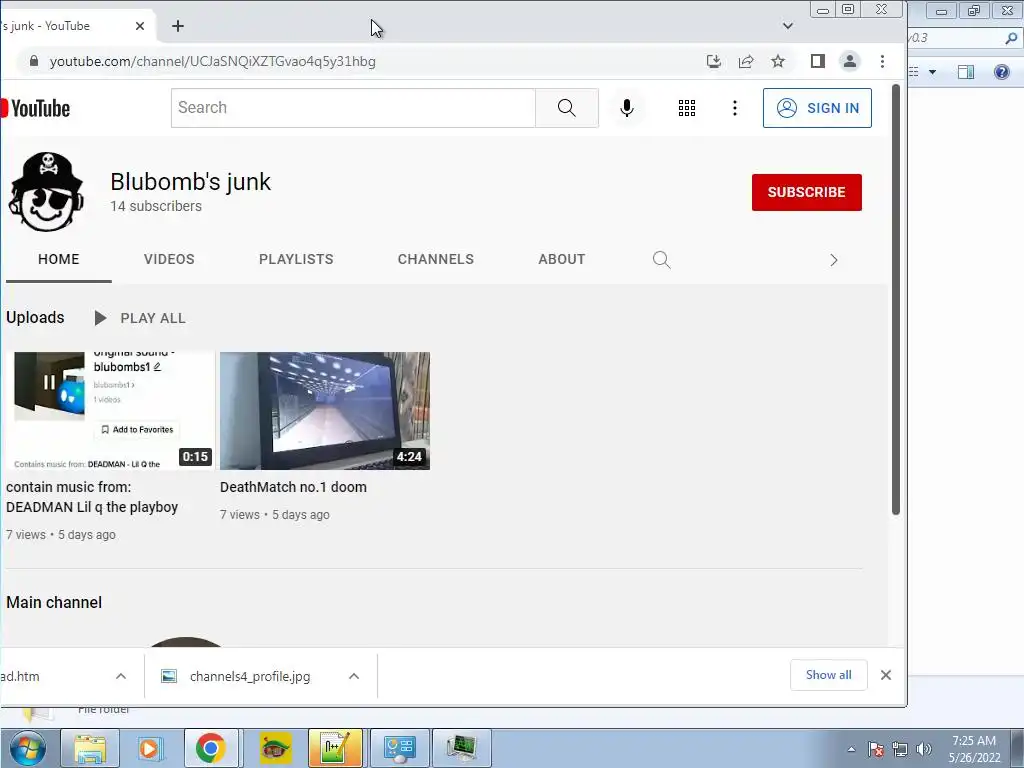Click the preview pane icon in background window
1024x768 pixels.
[x=966, y=71]
